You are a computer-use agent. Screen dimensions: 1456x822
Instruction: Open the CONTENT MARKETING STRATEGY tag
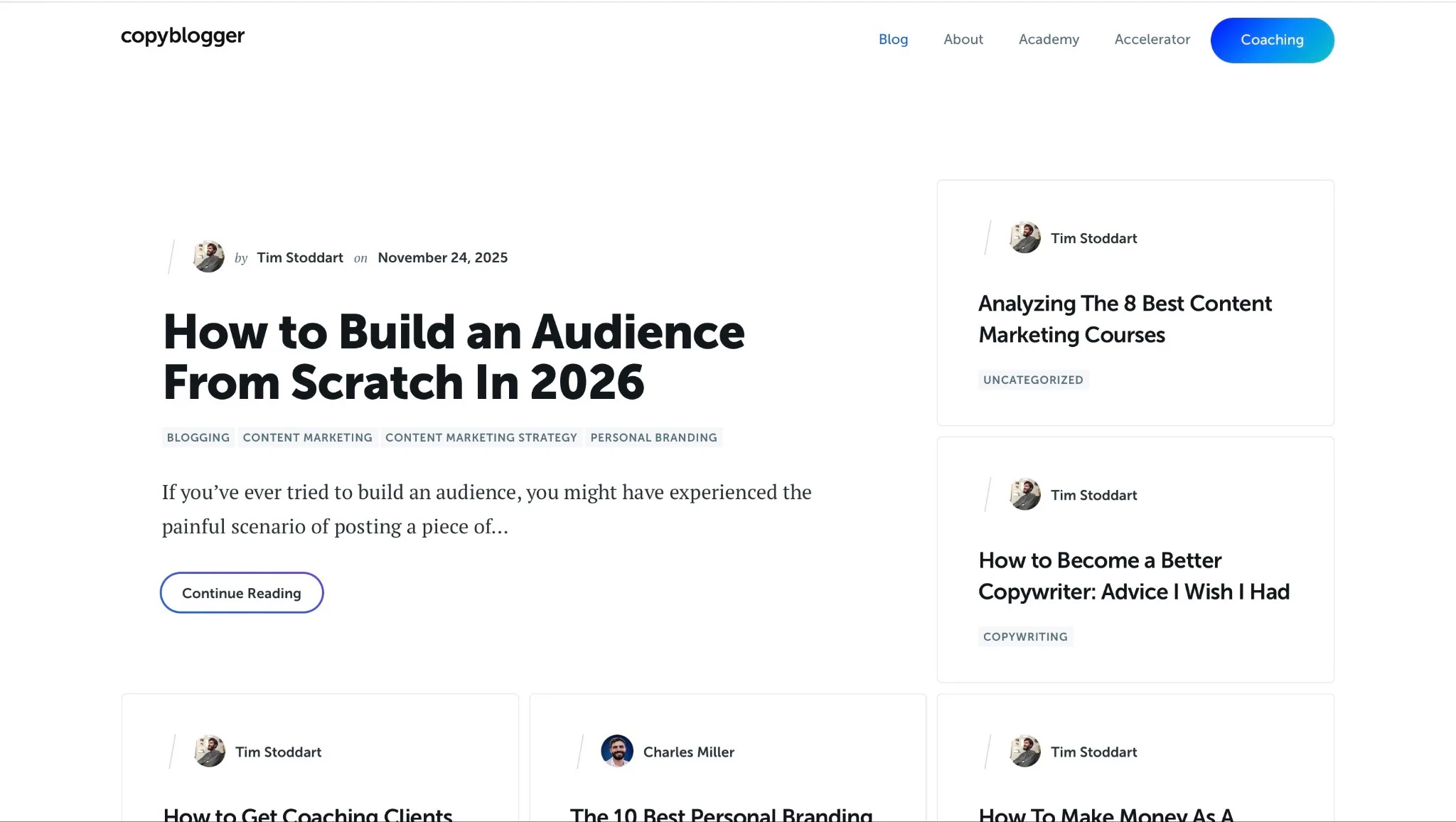(x=481, y=437)
